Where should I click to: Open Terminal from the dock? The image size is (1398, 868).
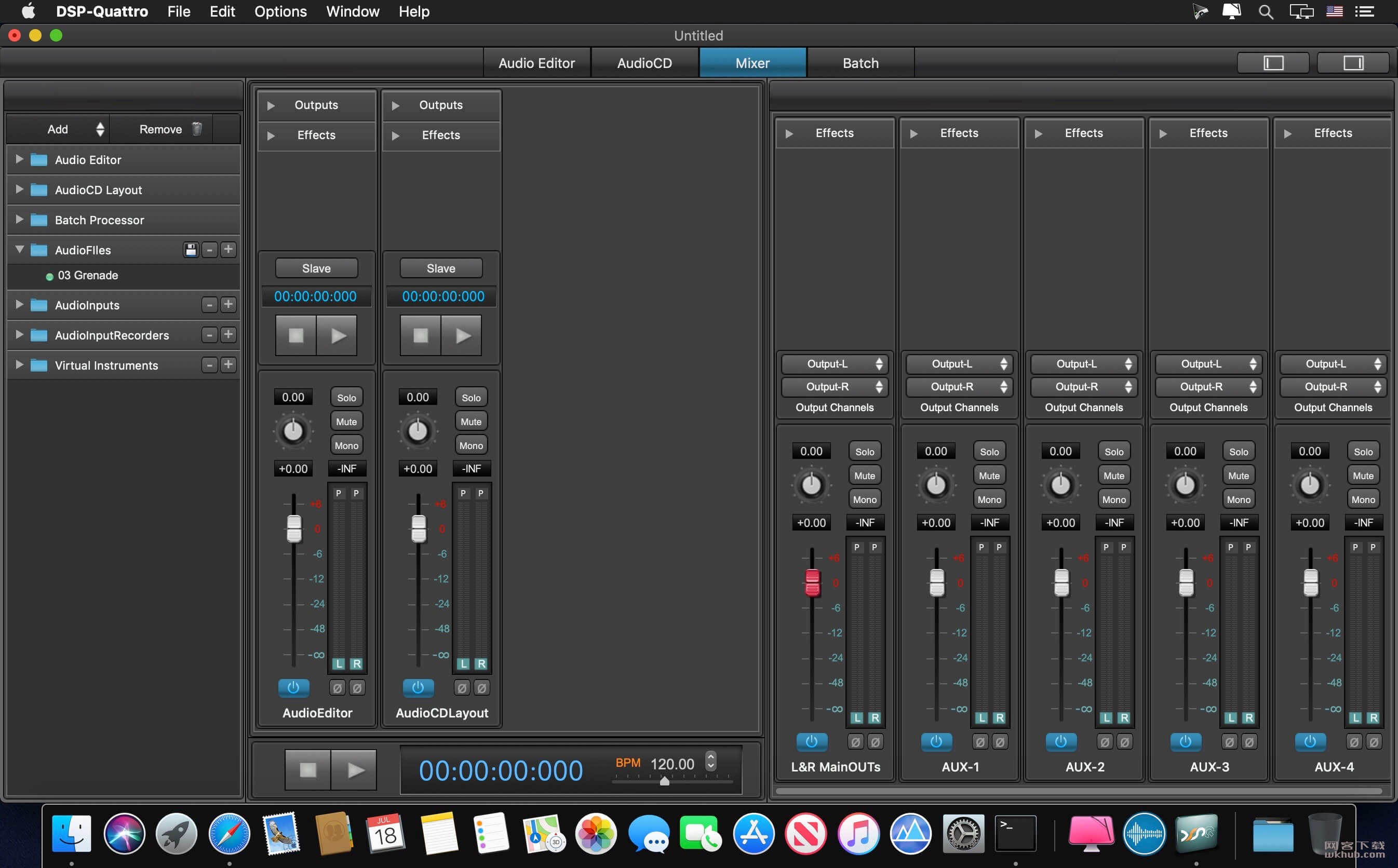coord(1015,833)
